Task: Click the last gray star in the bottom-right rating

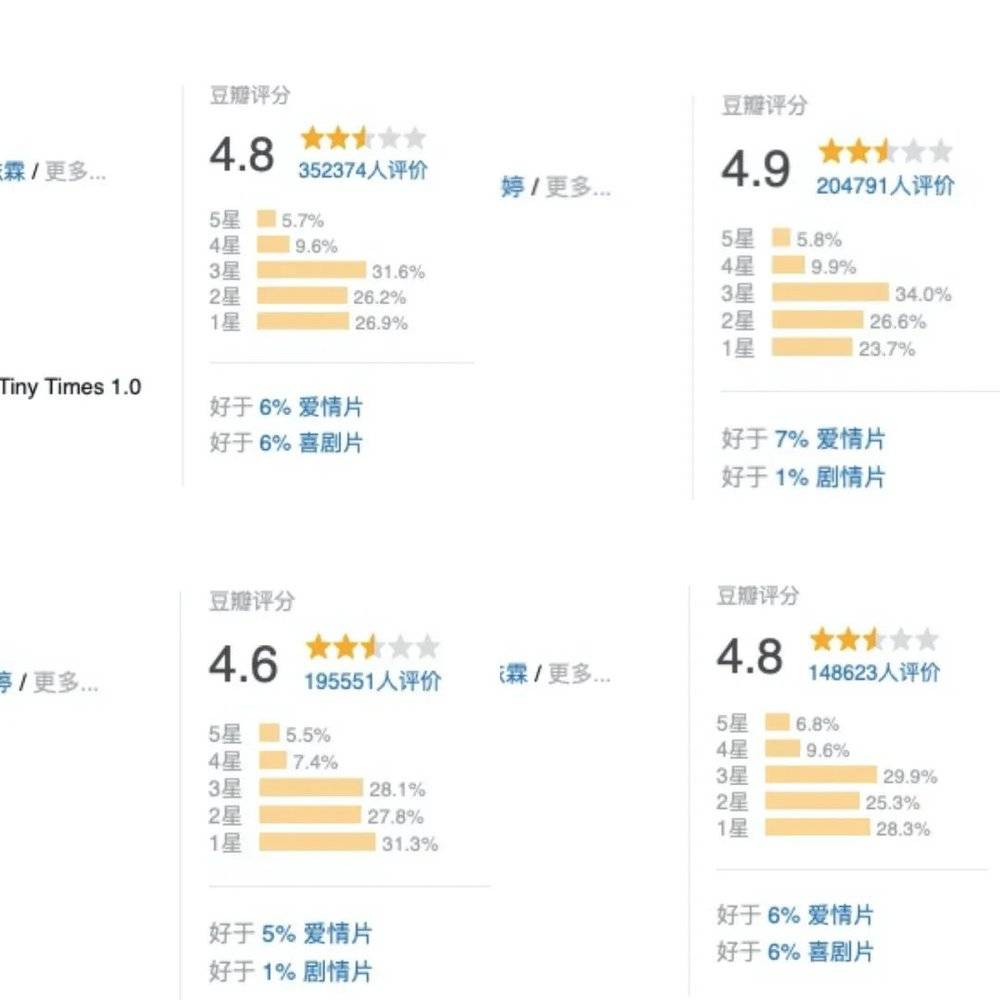Action: (x=928, y=640)
